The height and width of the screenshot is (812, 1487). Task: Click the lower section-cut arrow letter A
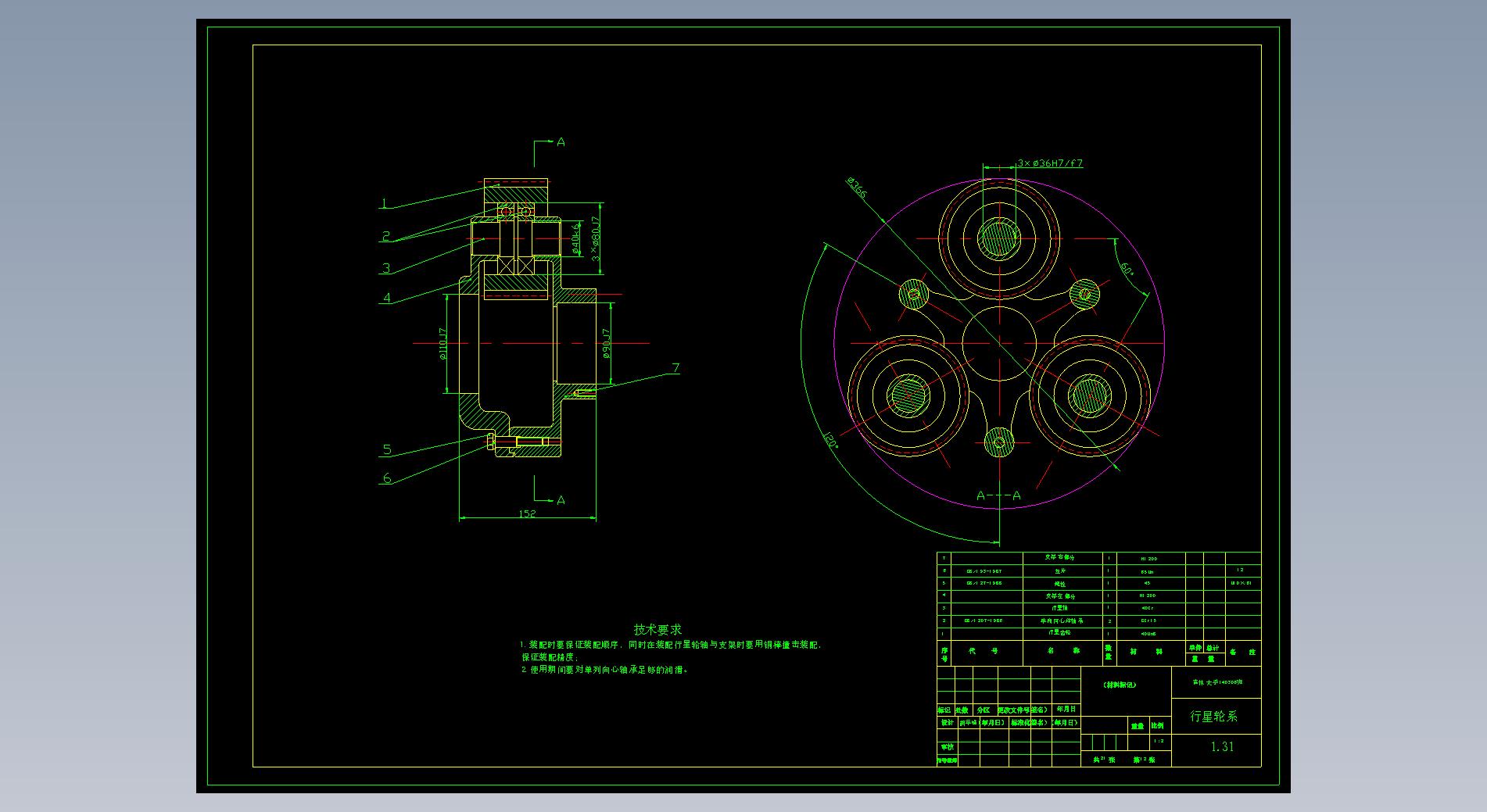[561, 500]
